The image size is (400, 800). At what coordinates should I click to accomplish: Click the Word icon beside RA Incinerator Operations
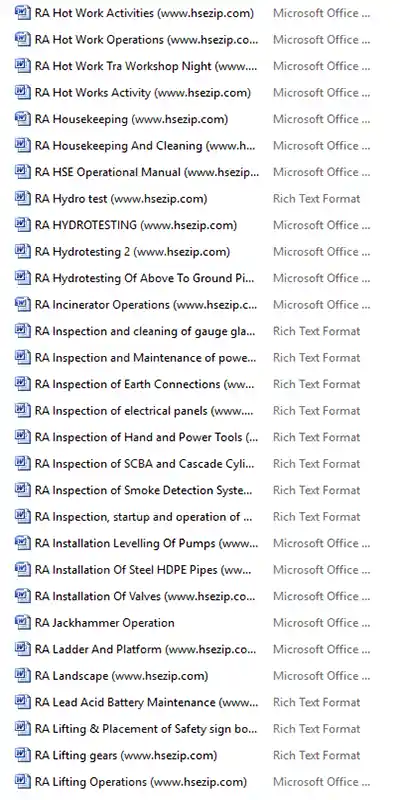23,304
